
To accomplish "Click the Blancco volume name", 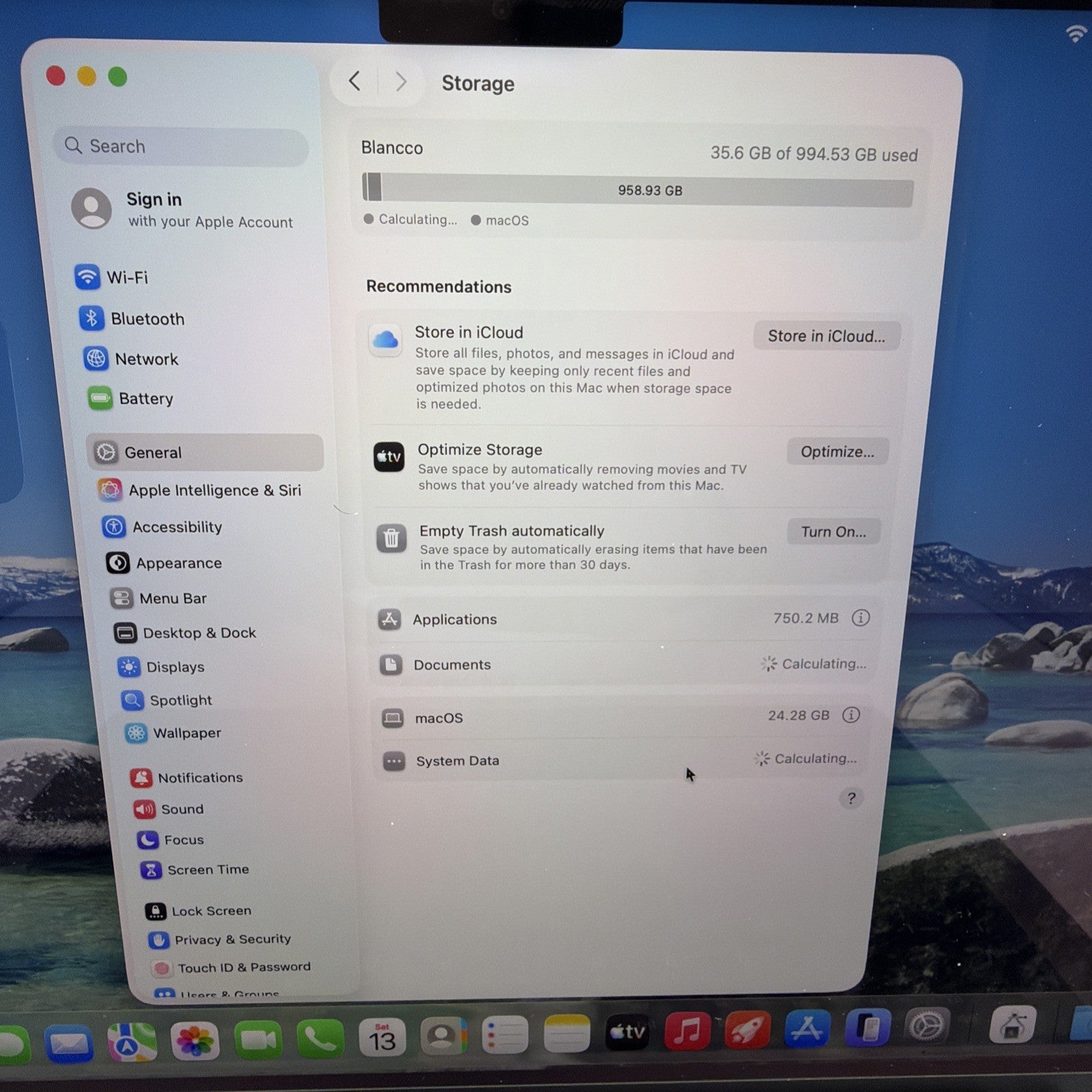I will (x=392, y=147).
